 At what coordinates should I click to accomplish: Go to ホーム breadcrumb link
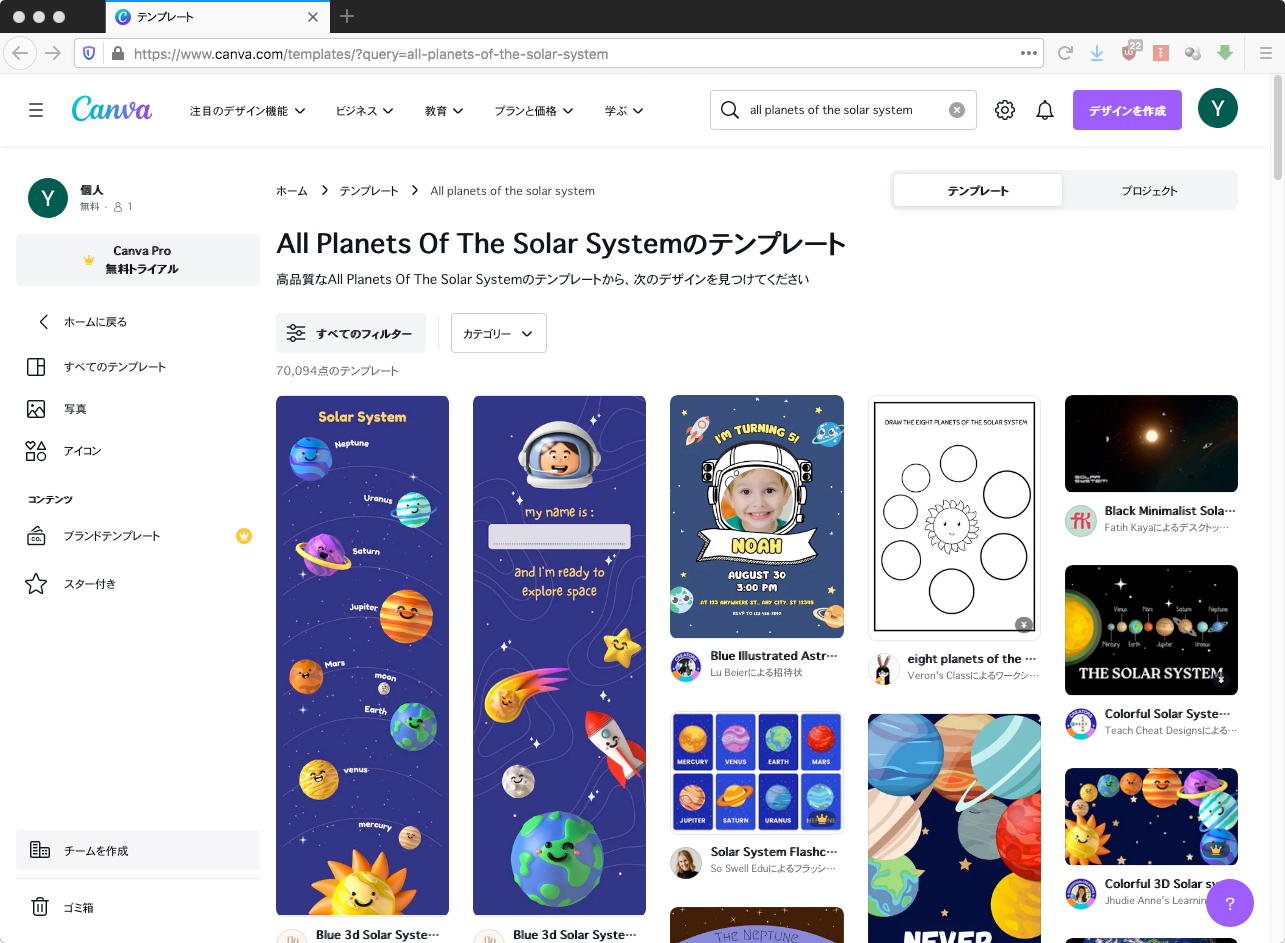292,190
